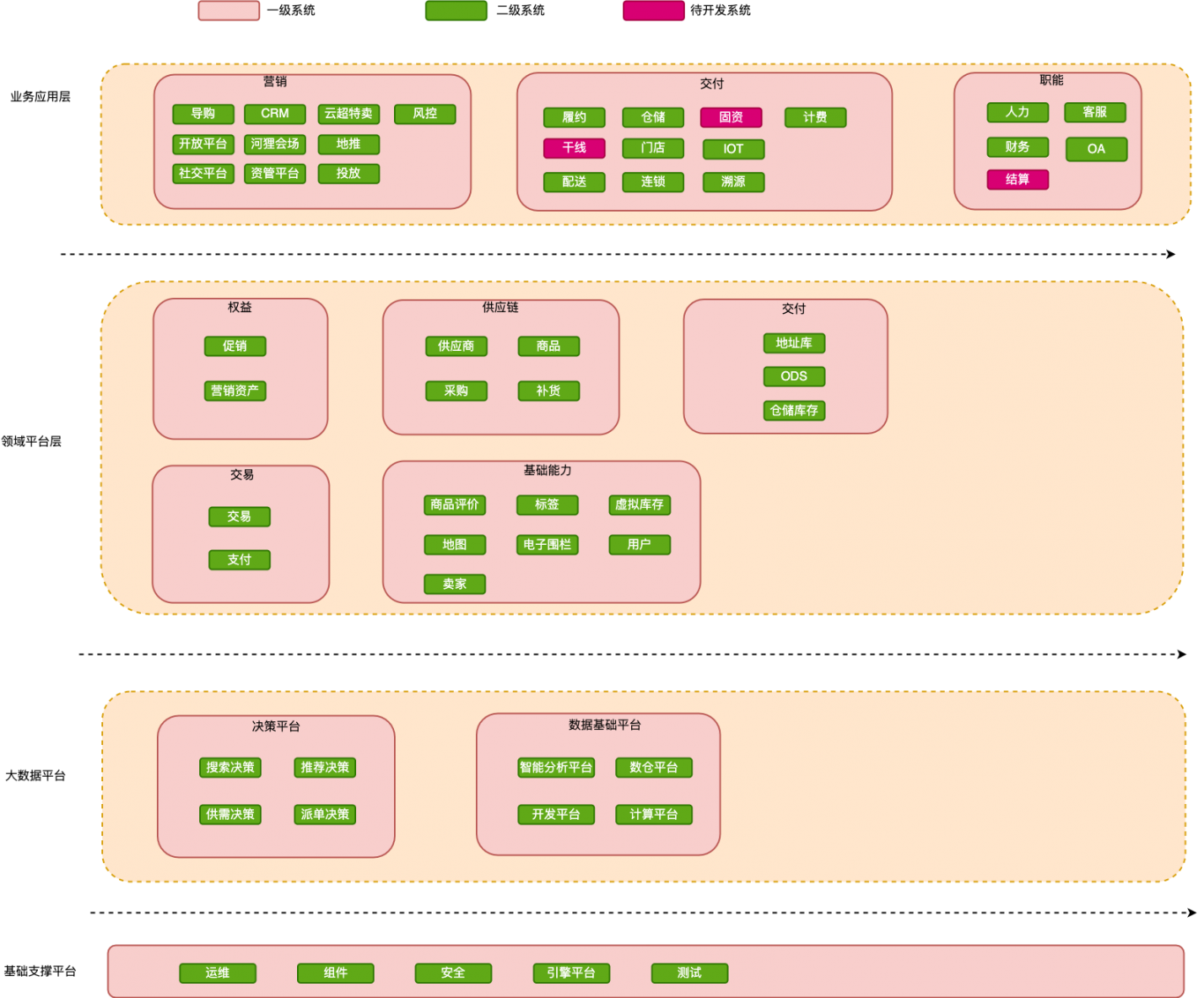Click the 业务应用层 layer label

[x=41, y=97]
